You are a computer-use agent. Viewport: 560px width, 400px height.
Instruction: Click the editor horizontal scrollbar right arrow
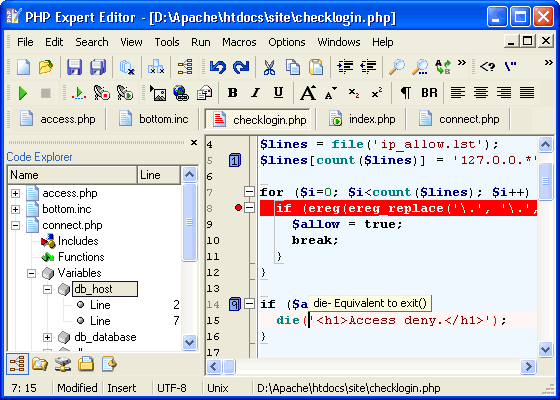[x=528, y=366]
